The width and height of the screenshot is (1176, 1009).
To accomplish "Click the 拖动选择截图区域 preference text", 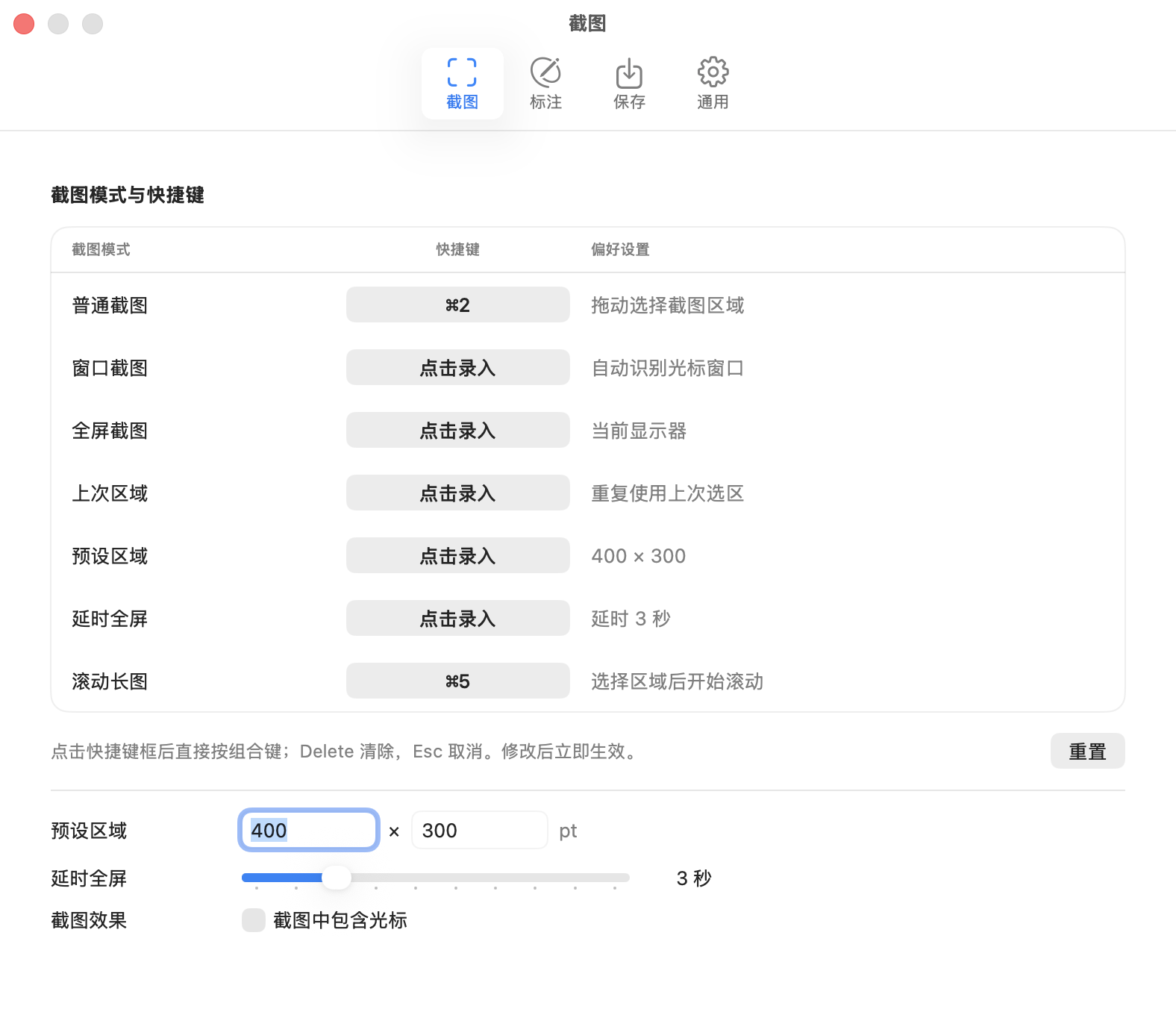I will pos(668,305).
